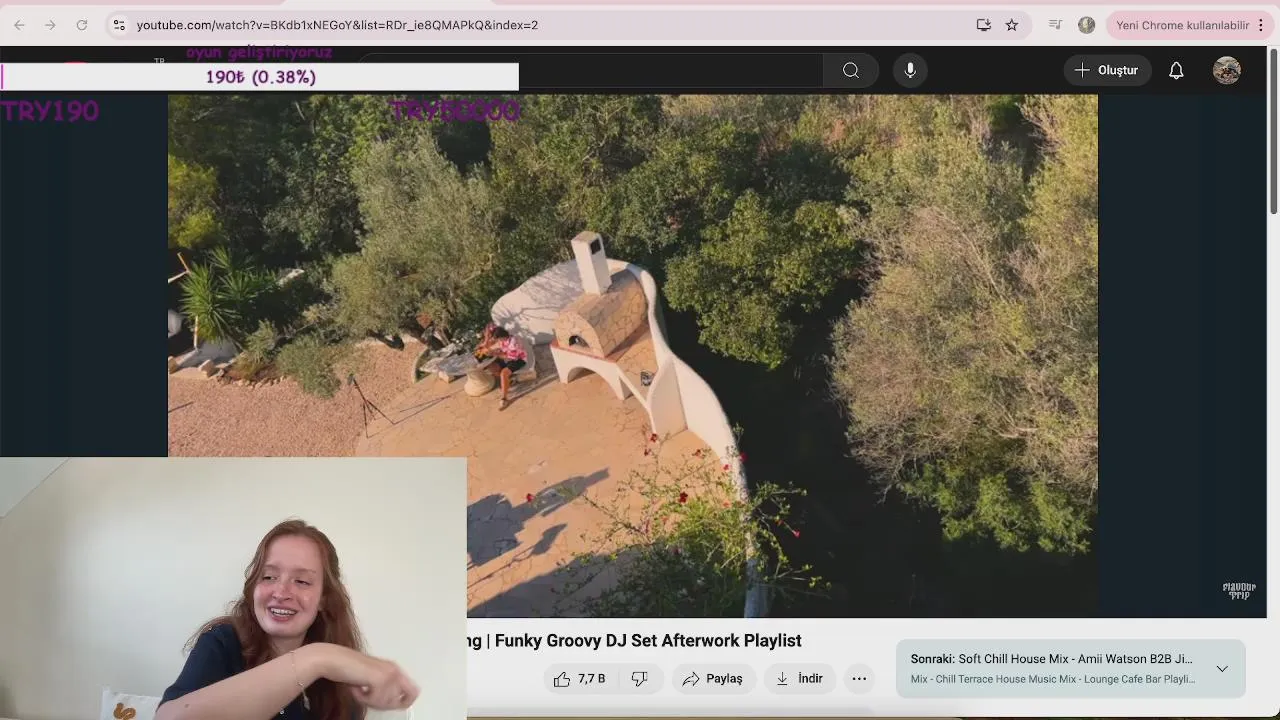The width and height of the screenshot is (1280, 720).
Task: Open the Chrome profile avatar
Action: (x=1087, y=25)
